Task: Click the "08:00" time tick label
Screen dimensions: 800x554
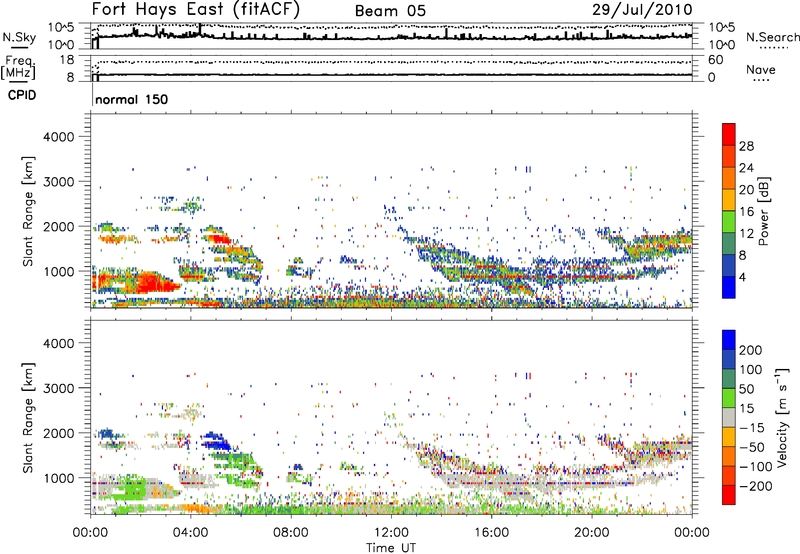Action: [291, 533]
